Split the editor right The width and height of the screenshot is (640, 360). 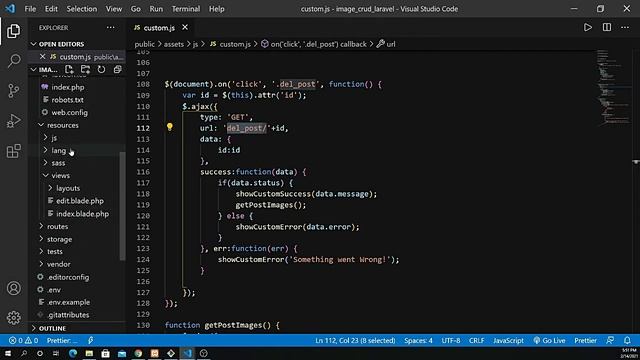(607, 27)
